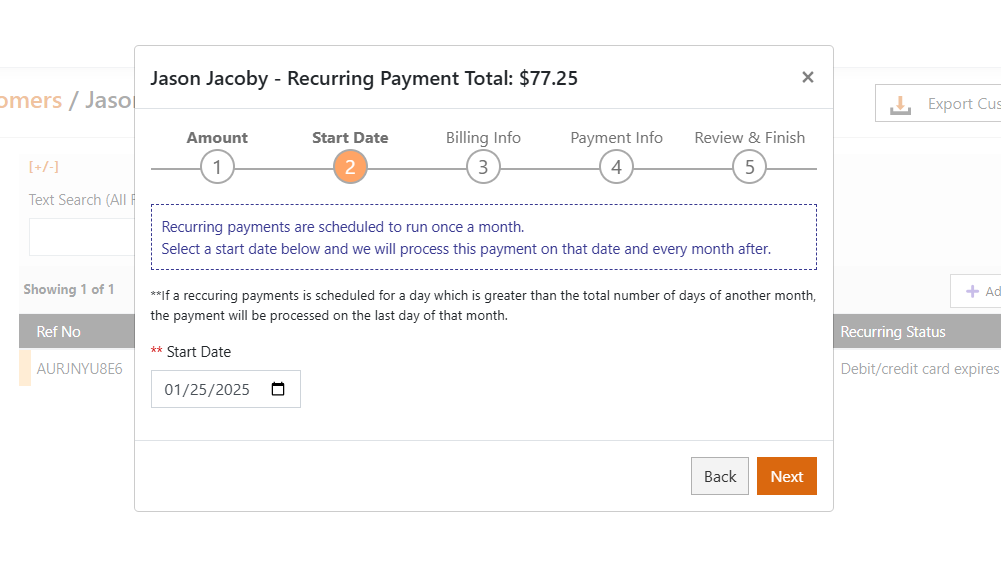Click the plus icon on the Add button

click(974, 291)
